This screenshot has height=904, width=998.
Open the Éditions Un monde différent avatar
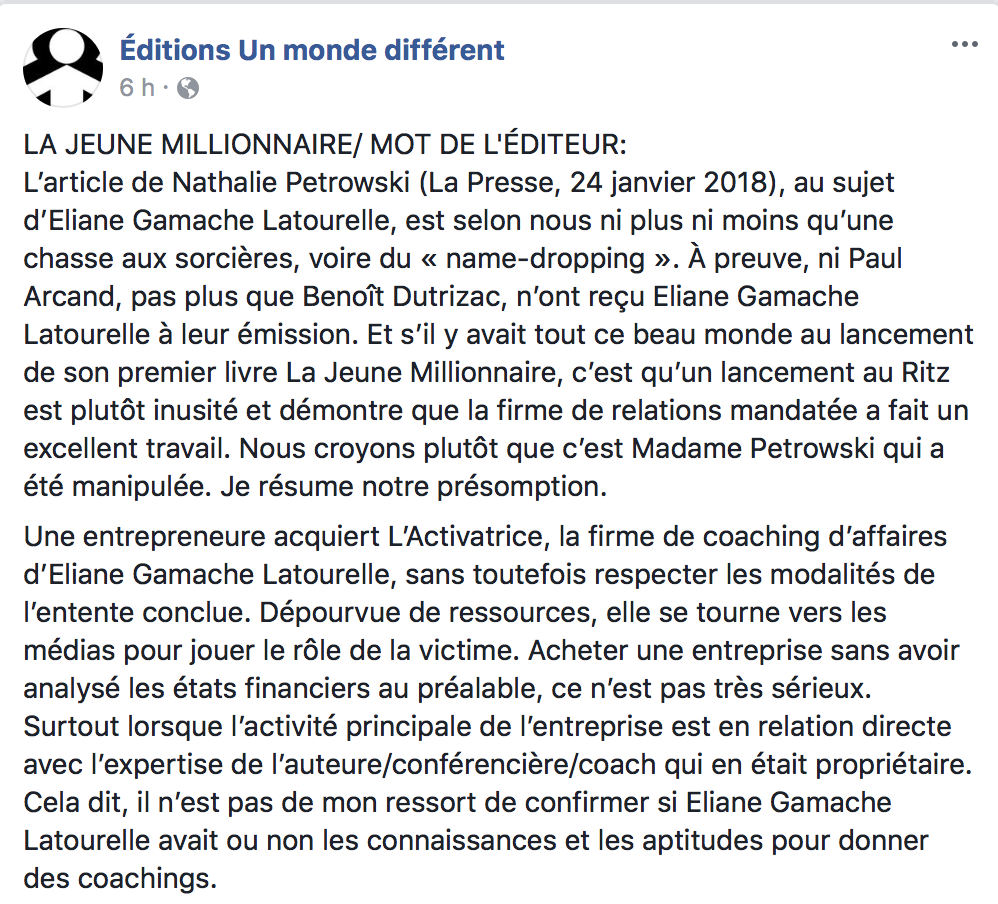pyautogui.click(x=63, y=67)
